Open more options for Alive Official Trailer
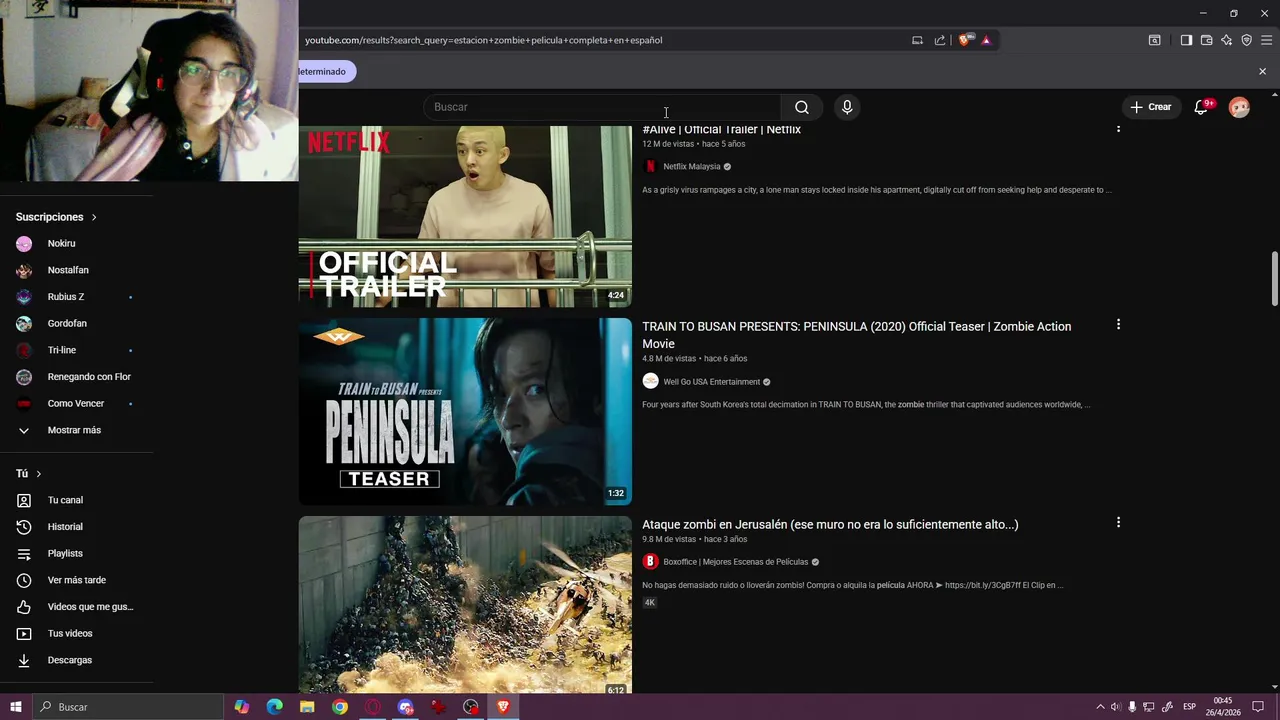 (x=1118, y=129)
